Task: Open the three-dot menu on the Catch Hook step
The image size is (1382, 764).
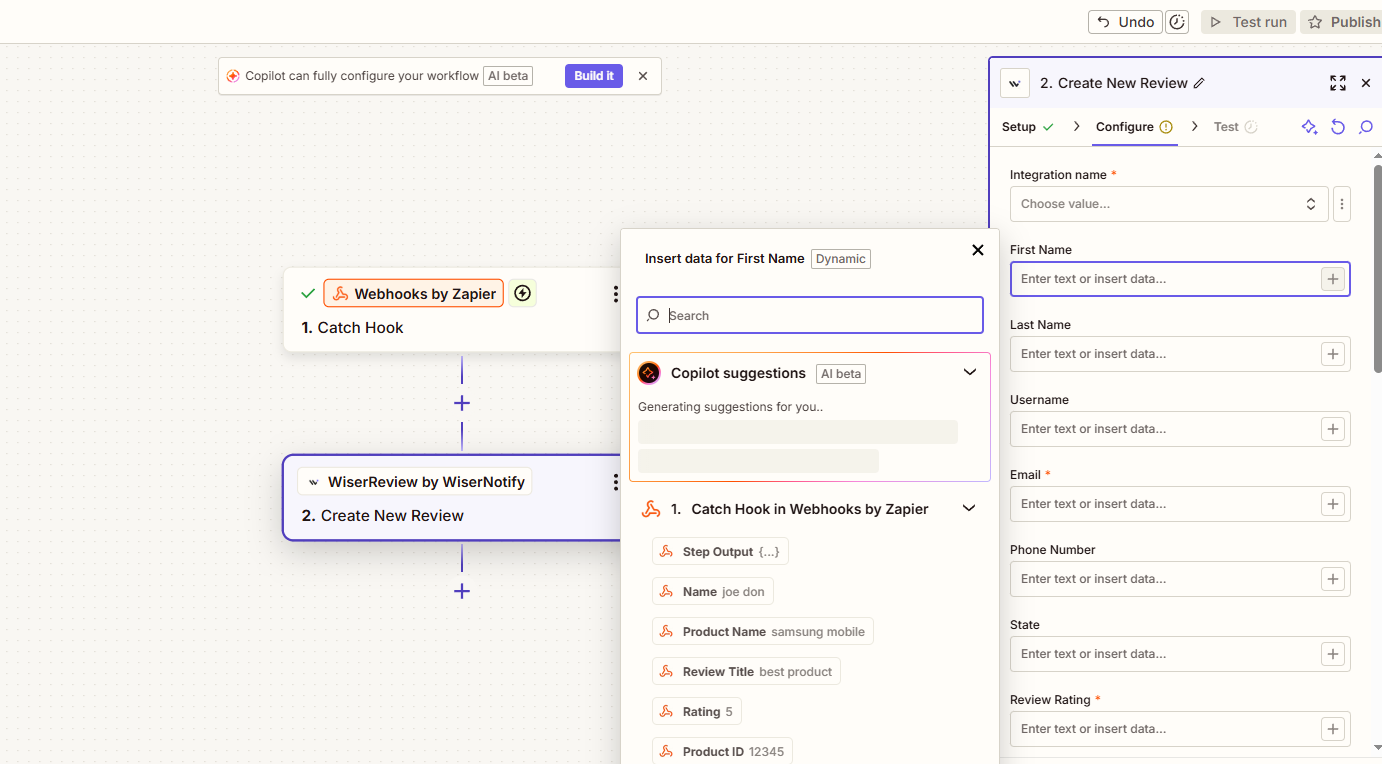Action: (615, 293)
